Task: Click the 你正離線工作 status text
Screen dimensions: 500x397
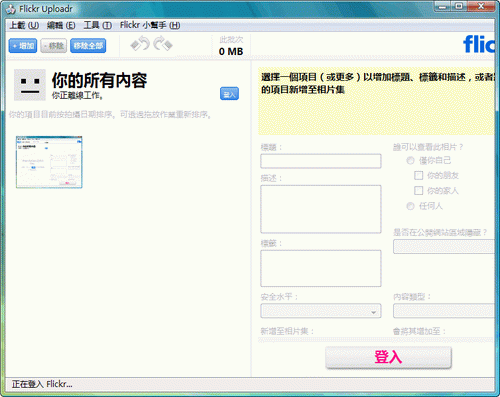Action: click(x=77, y=96)
